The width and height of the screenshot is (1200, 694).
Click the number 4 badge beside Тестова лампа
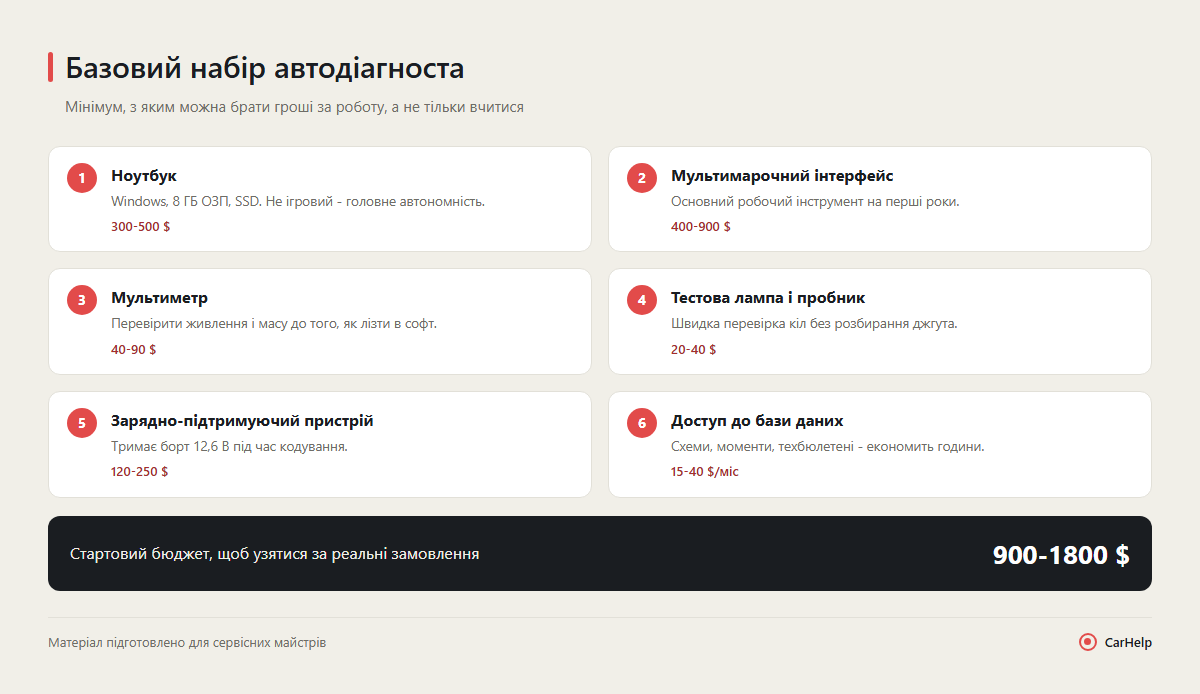coord(642,300)
